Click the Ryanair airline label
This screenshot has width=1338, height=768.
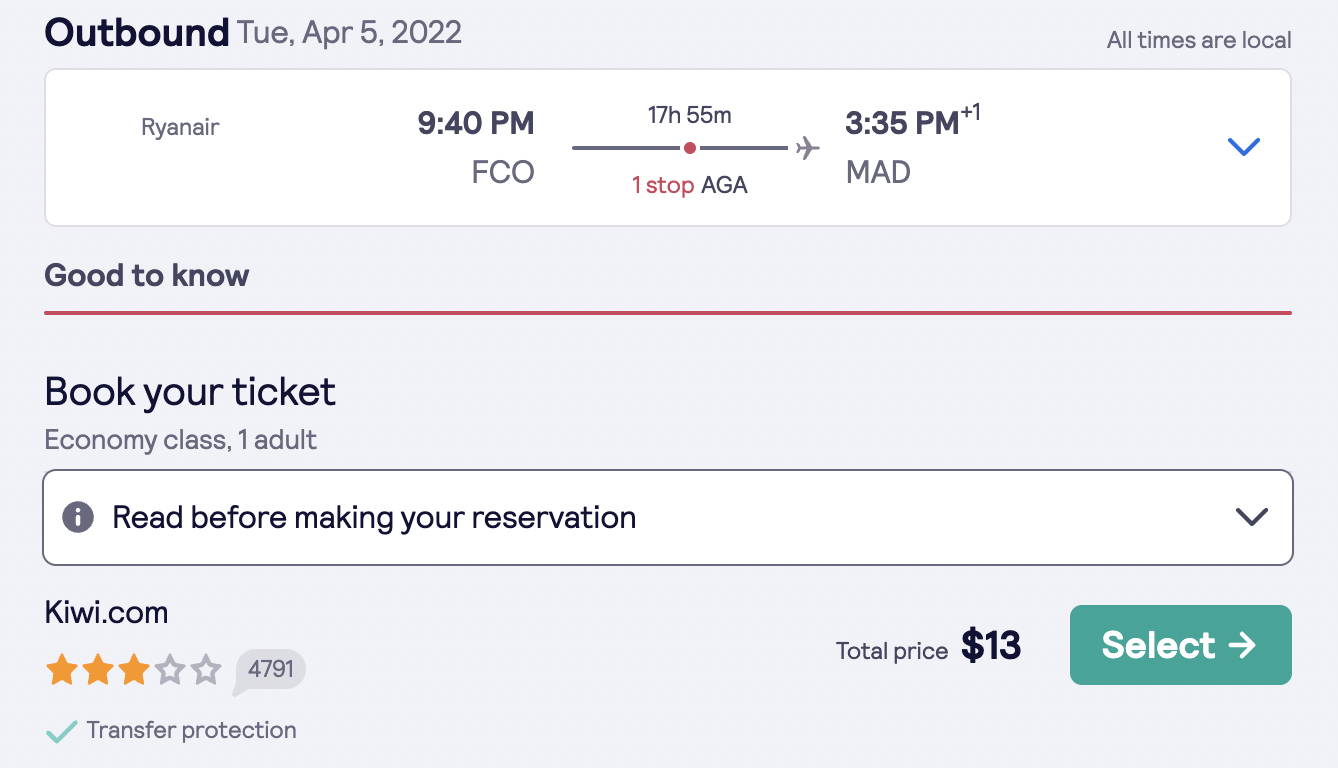[x=180, y=128]
